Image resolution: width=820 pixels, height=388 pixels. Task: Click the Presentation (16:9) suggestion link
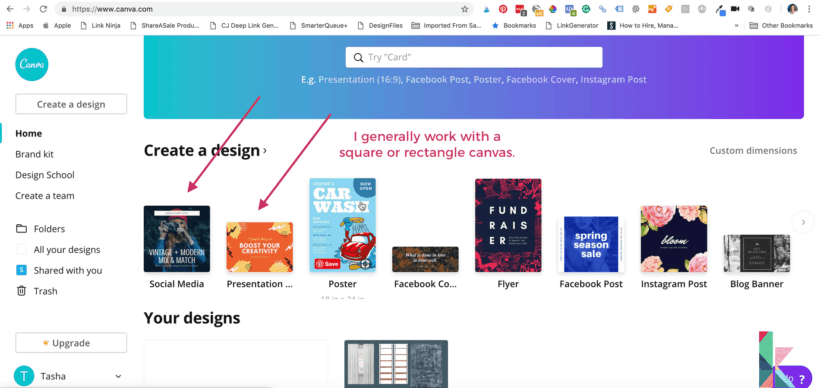(360, 79)
